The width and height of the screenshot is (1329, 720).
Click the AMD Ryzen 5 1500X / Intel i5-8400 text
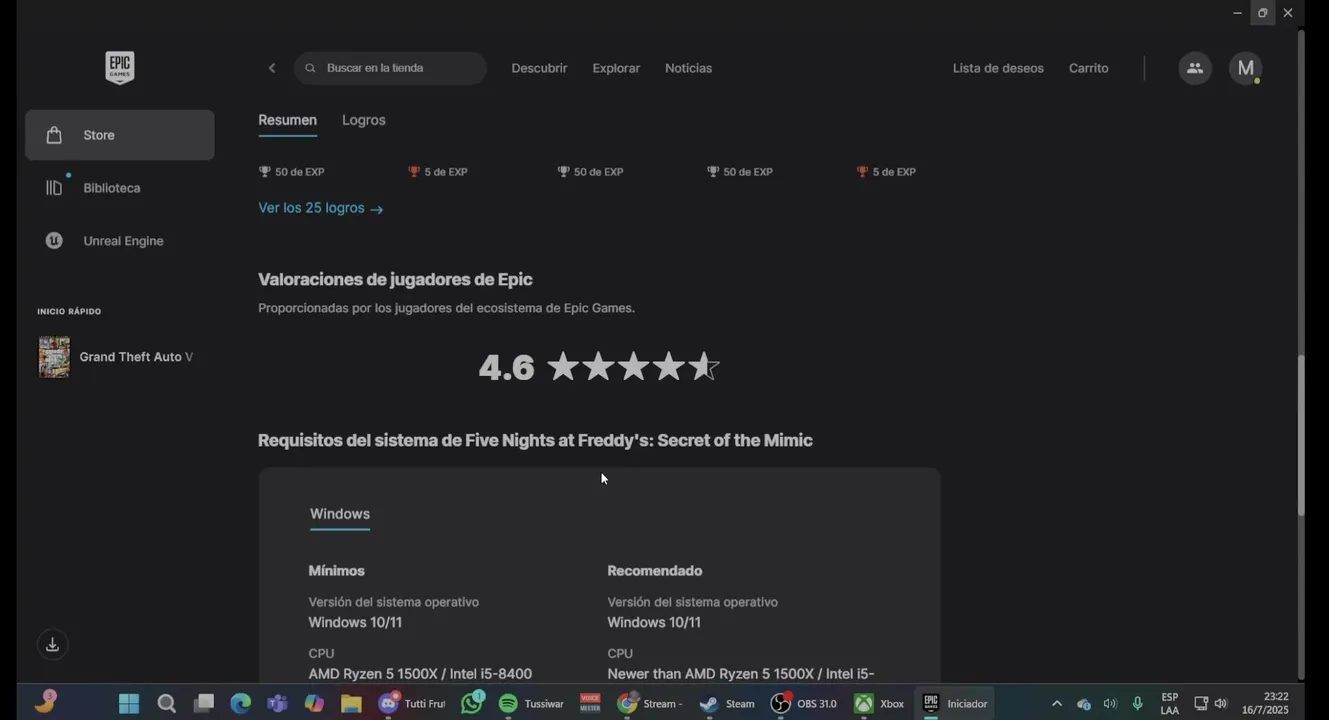tap(420, 674)
